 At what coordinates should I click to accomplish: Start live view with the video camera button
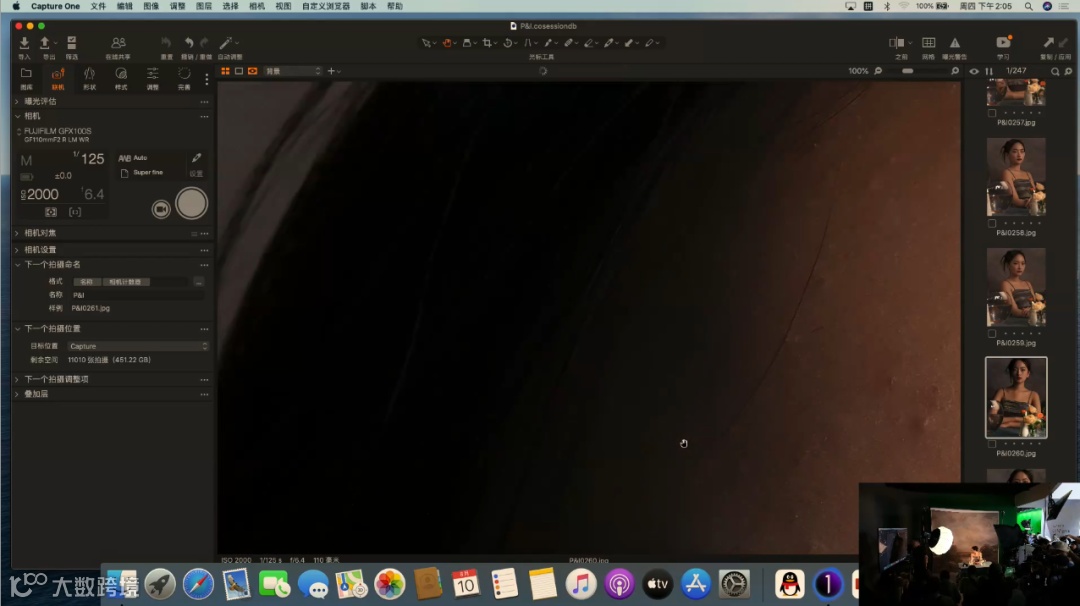click(x=161, y=209)
